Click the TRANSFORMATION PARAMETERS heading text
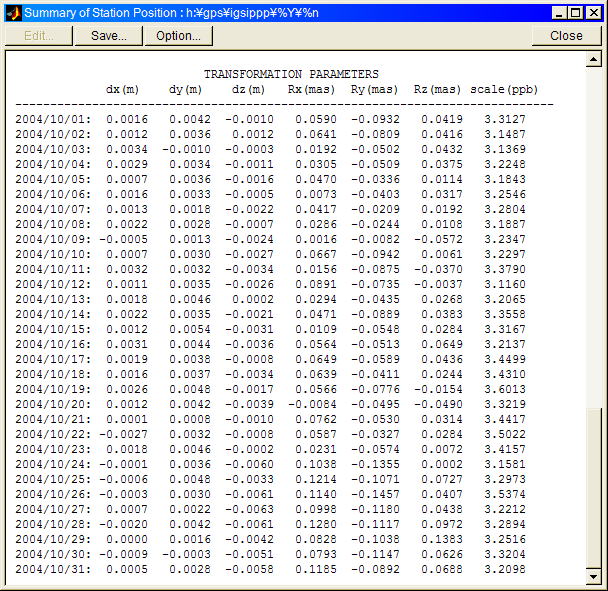Viewport: 608px width, 591px height. 291,74
